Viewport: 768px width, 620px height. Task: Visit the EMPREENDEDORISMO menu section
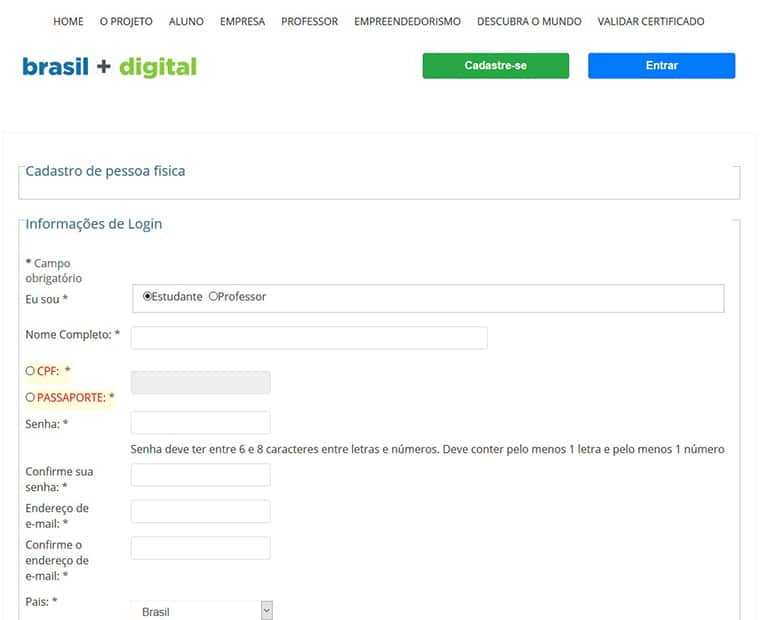pos(407,21)
